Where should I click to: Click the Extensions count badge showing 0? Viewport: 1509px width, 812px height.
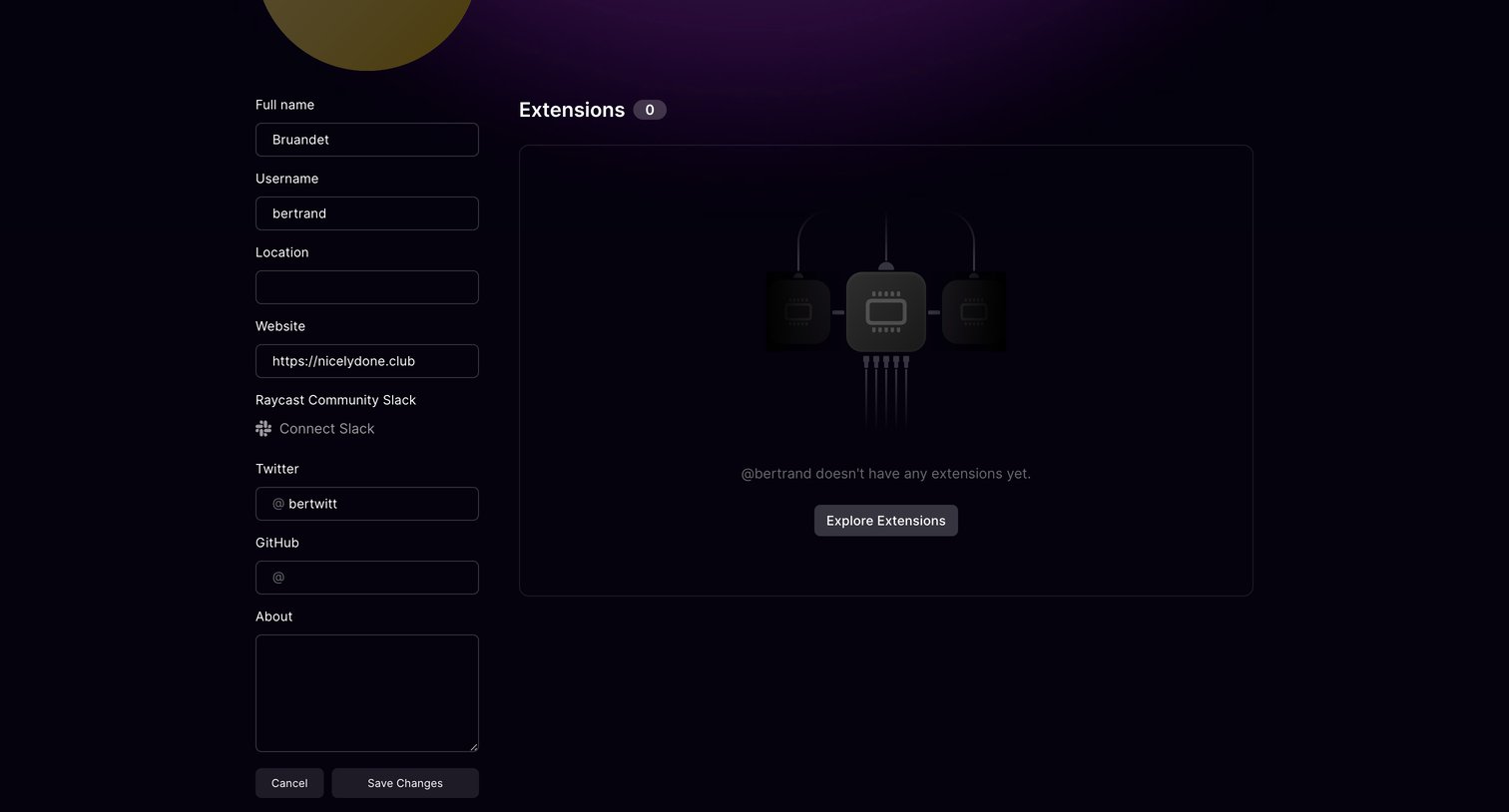650,110
